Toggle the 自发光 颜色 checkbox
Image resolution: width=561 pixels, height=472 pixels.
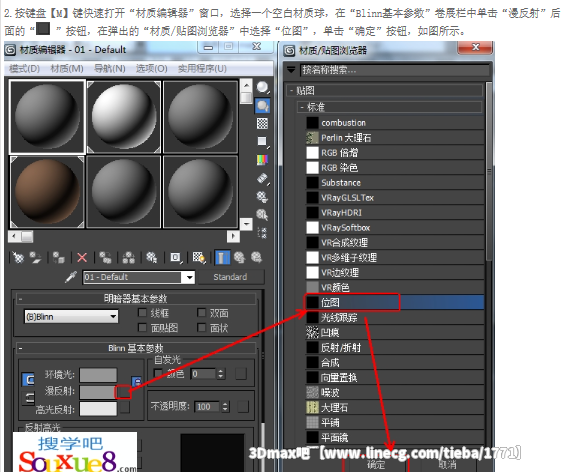click(158, 374)
